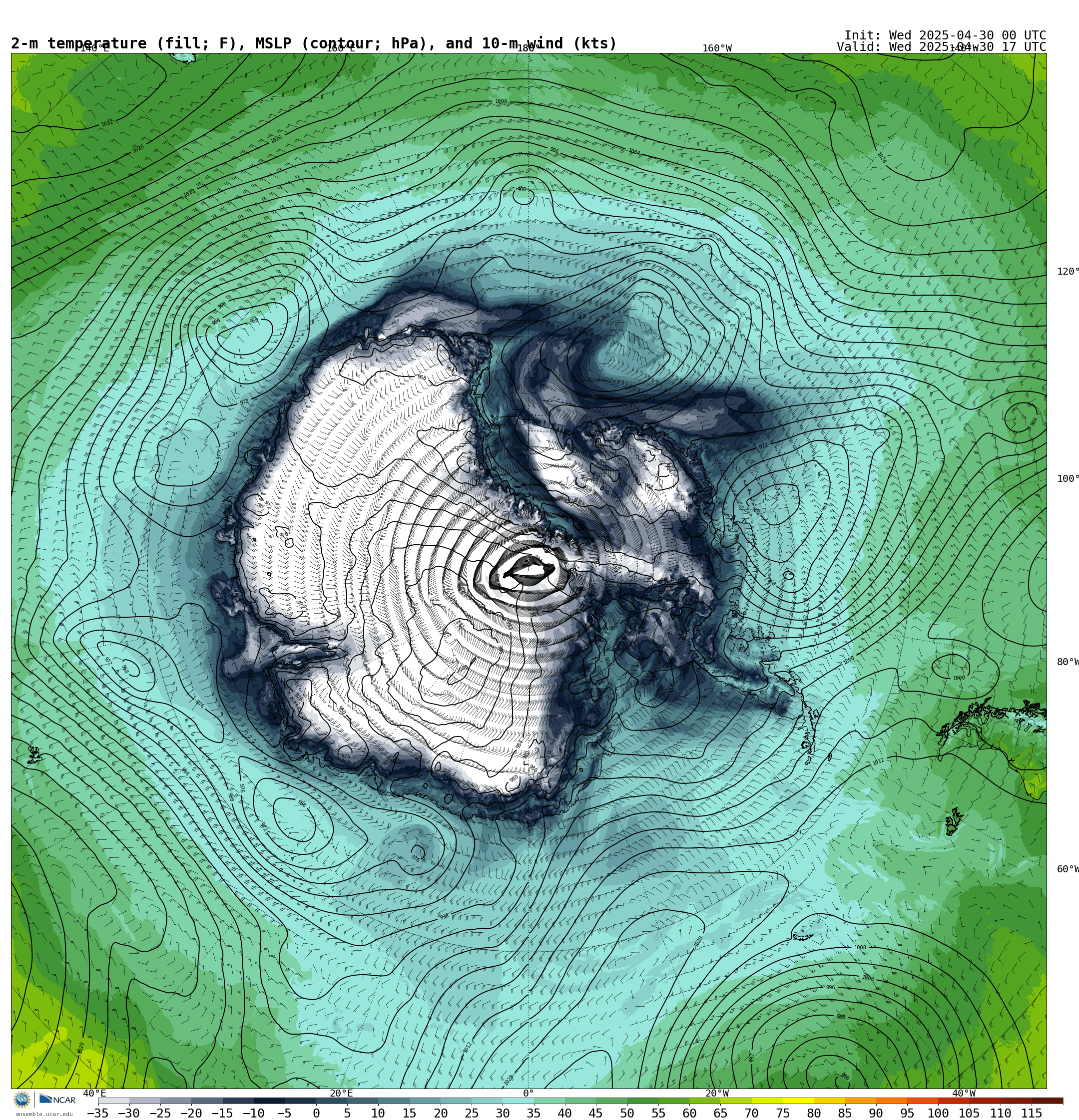This screenshot has width=1079, height=1120.
Task: Click the 60°W longitude label
Action: 1068,869
